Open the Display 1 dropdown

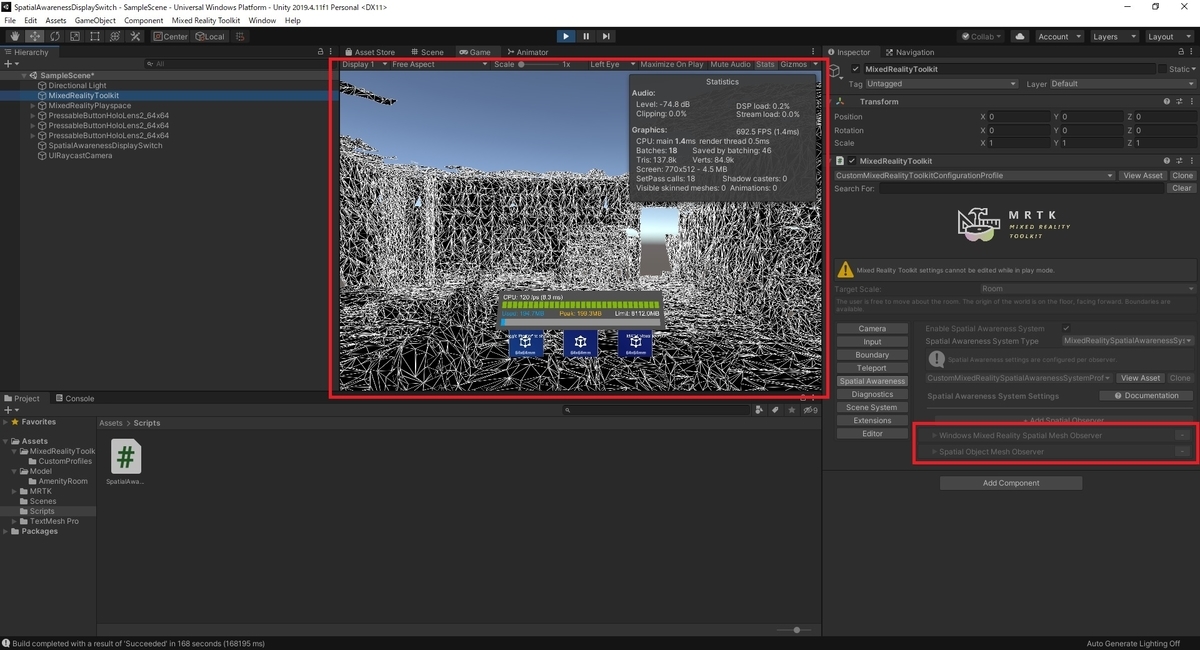tap(363, 64)
